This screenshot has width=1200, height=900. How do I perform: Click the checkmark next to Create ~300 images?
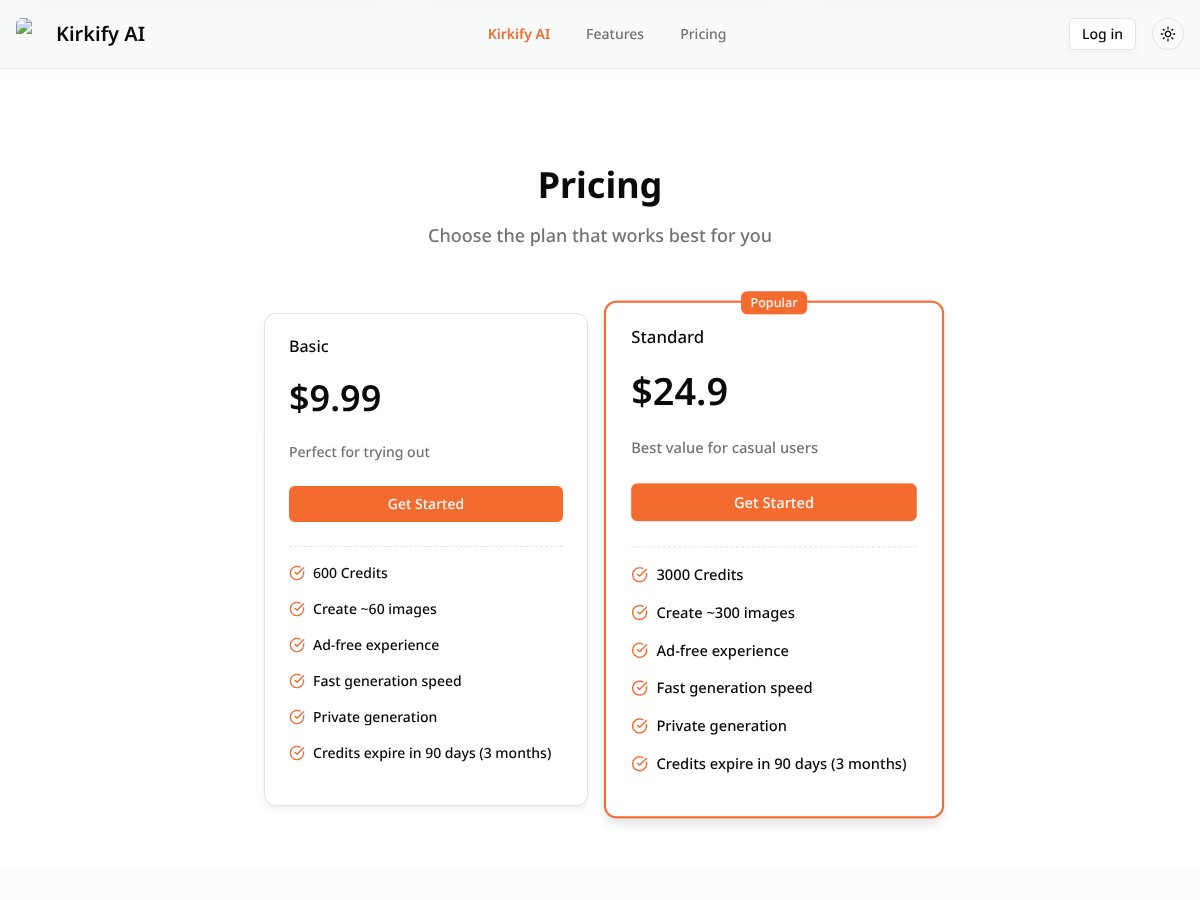[639, 612]
